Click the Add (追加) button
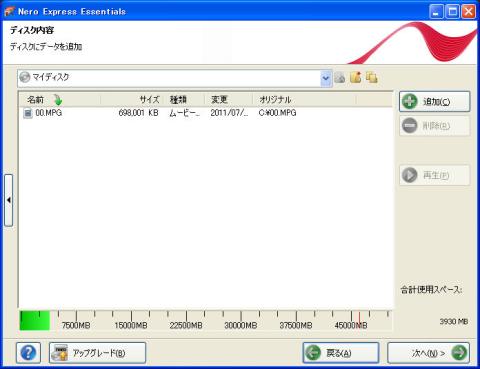 435,101
